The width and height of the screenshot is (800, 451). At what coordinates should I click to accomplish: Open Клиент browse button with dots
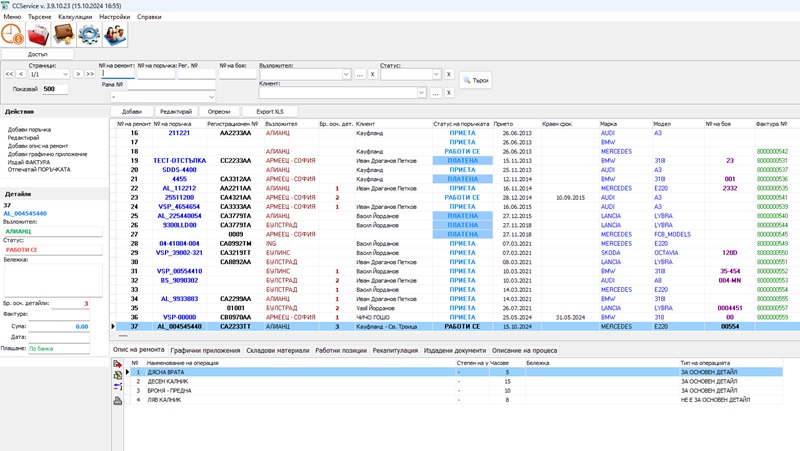pyautogui.click(x=435, y=93)
